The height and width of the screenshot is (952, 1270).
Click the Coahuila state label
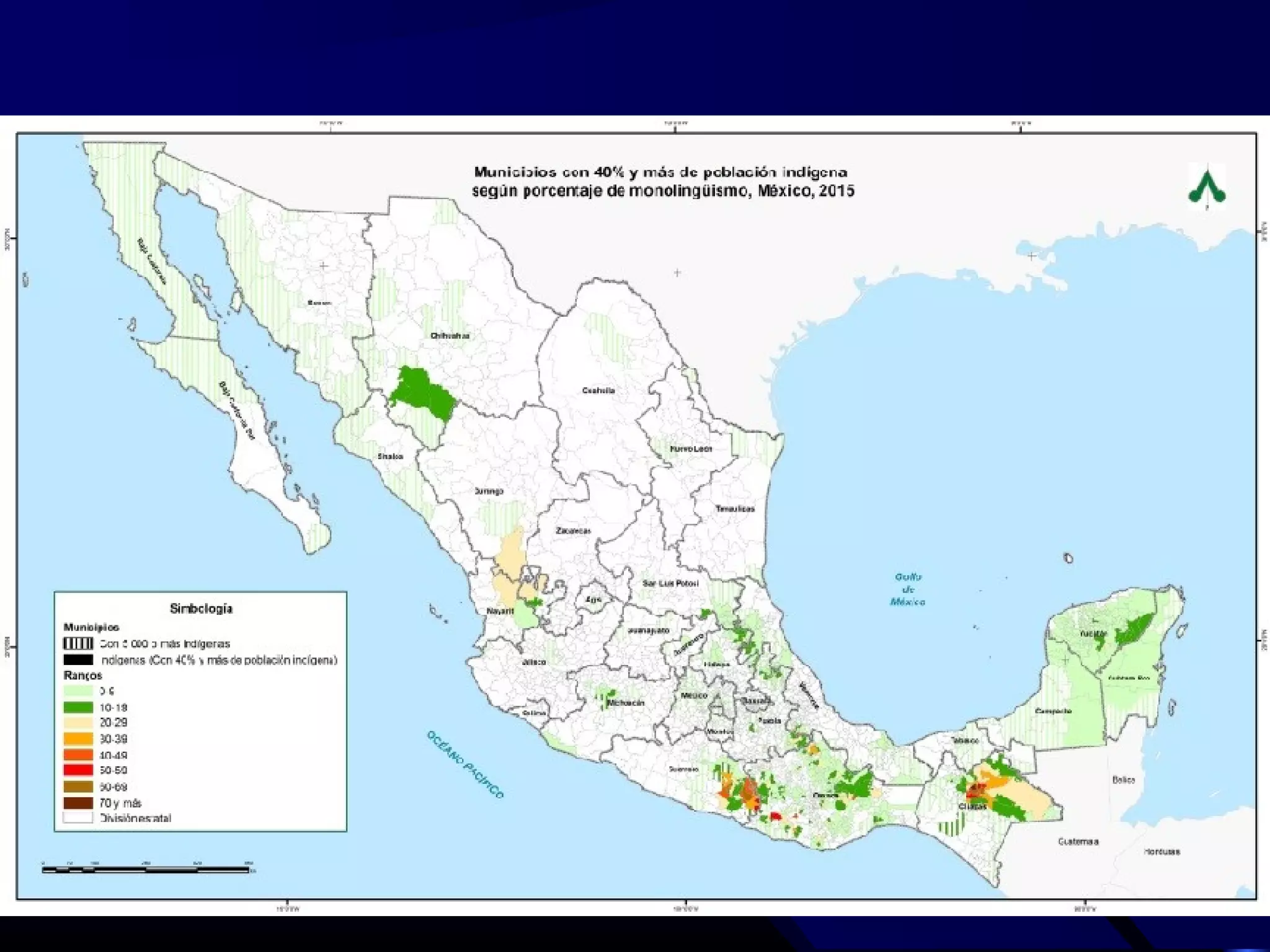click(x=598, y=390)
